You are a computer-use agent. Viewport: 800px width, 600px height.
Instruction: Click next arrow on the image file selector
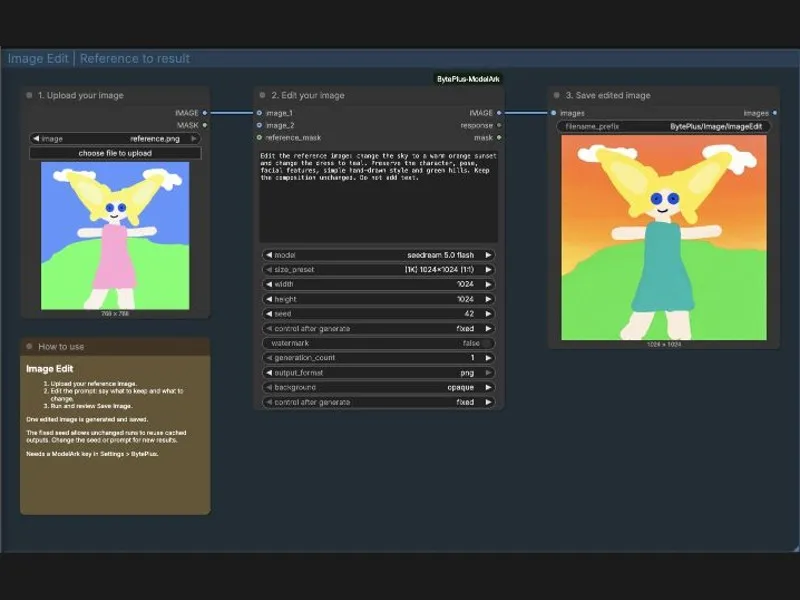click(194, 138)
